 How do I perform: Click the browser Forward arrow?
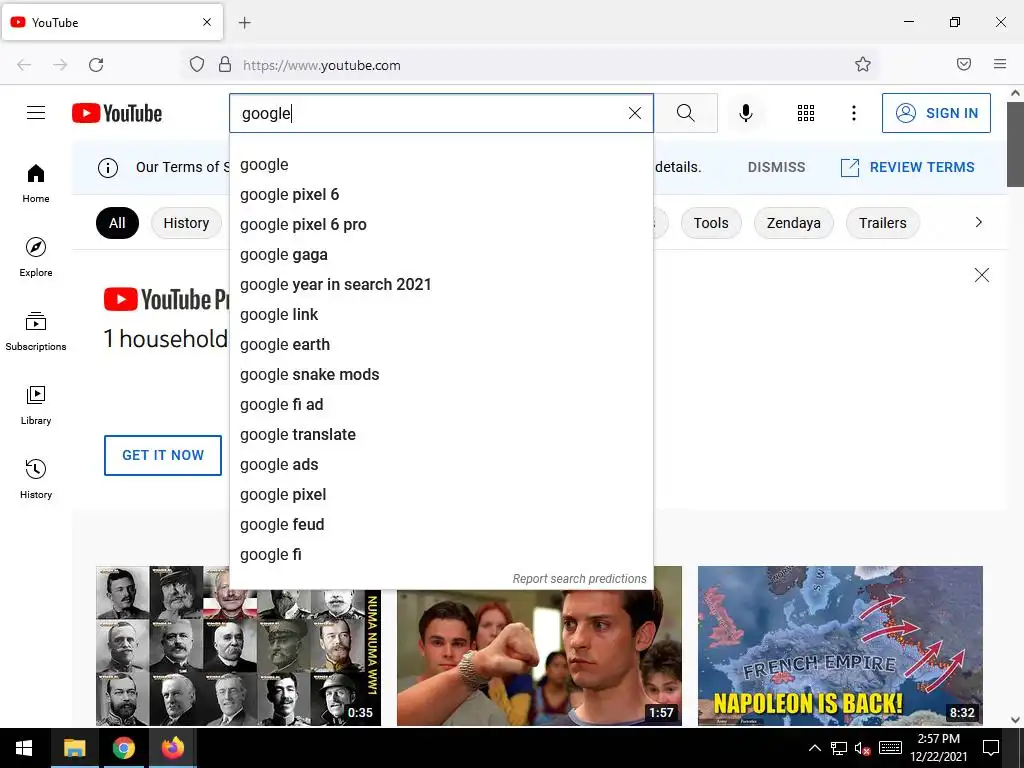click(60, 65)
